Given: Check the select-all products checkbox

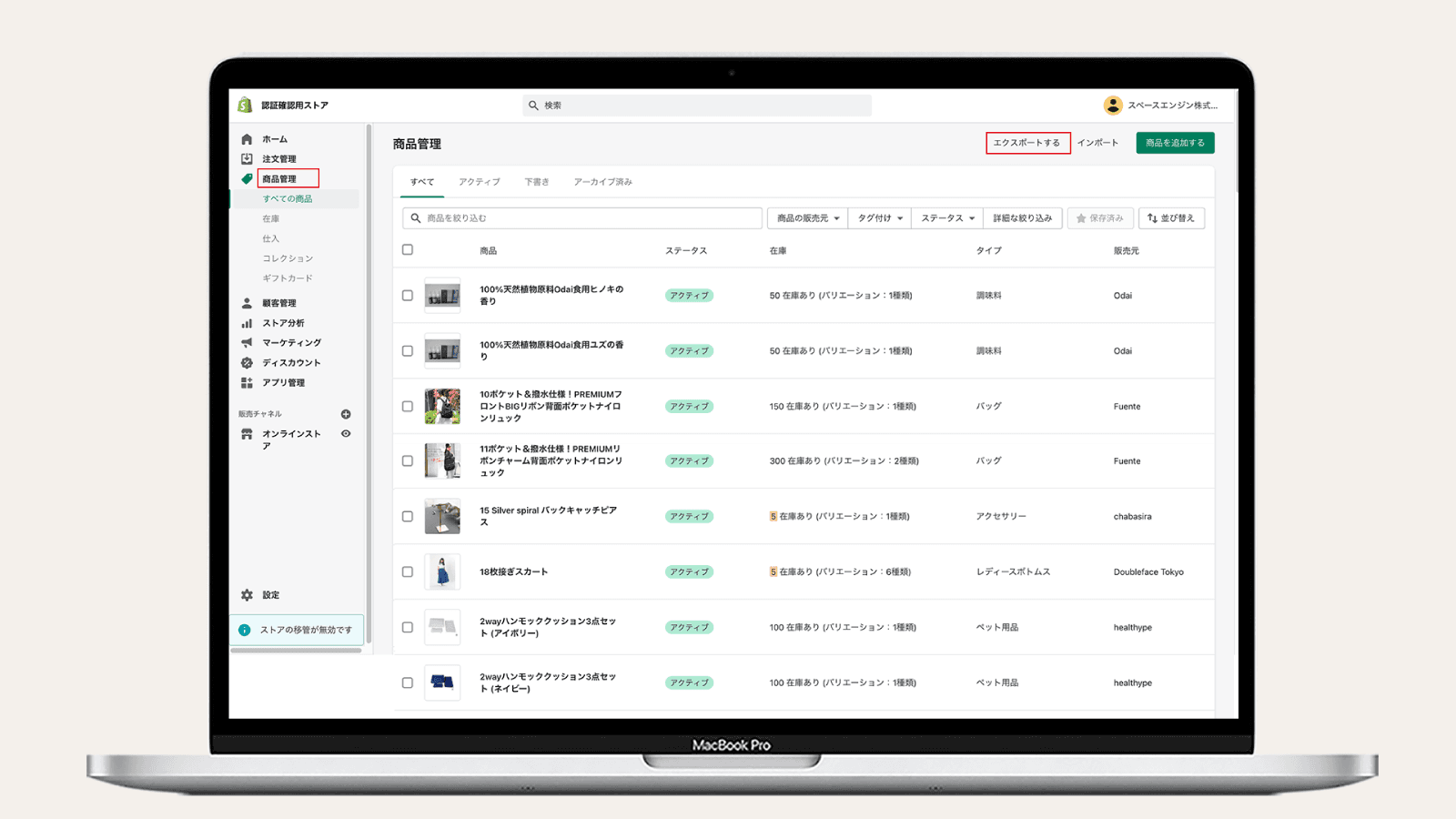Looking at the screenshot, I should (407, 250).
